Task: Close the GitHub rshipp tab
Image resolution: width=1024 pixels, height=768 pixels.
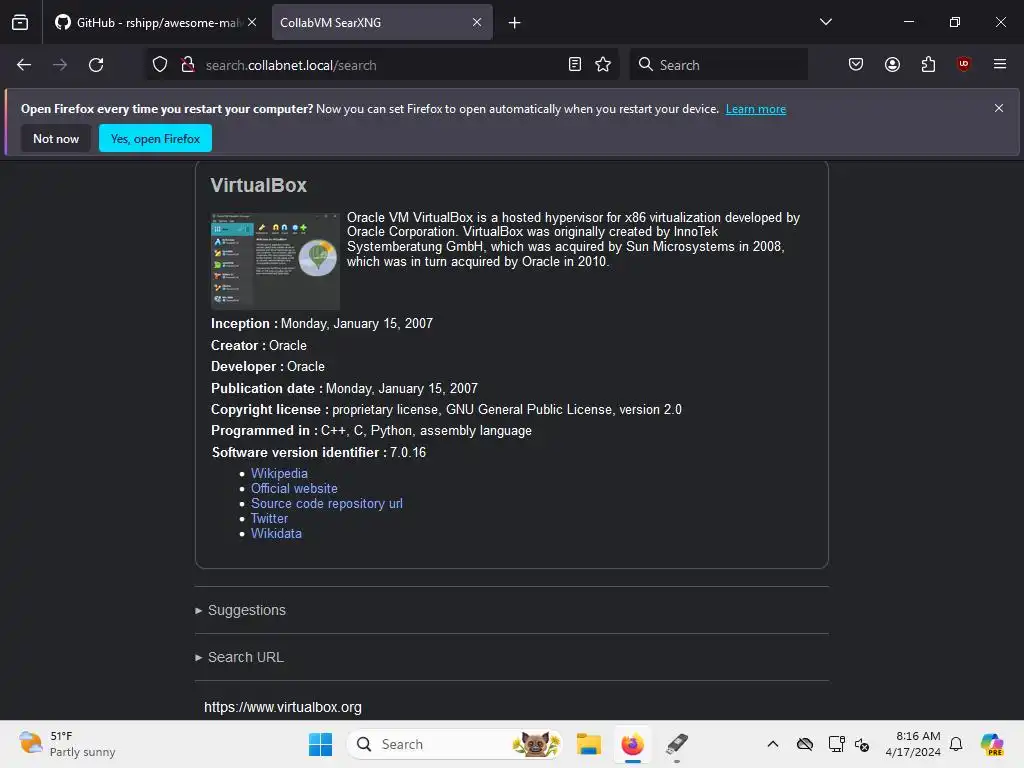Action: tap(252, 22)
